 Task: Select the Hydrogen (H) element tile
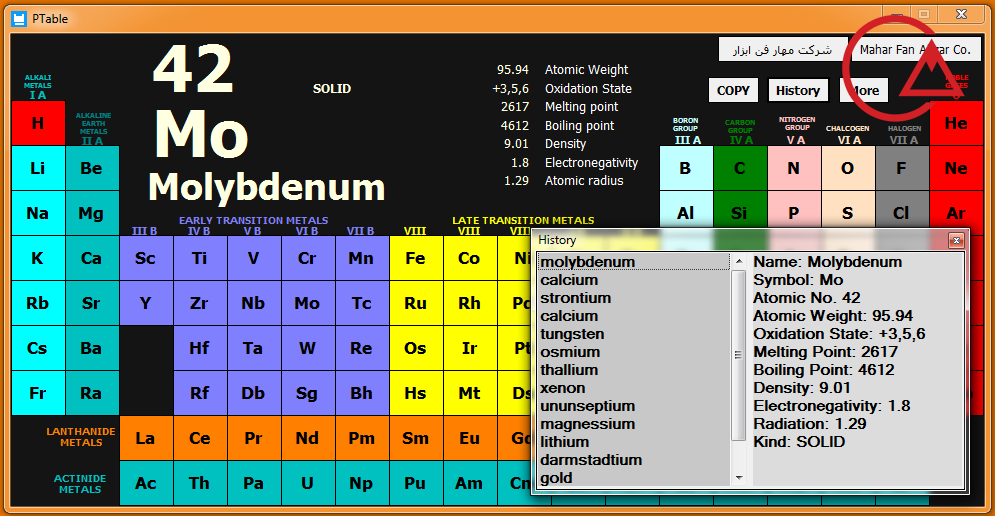(x=38, y=124)
